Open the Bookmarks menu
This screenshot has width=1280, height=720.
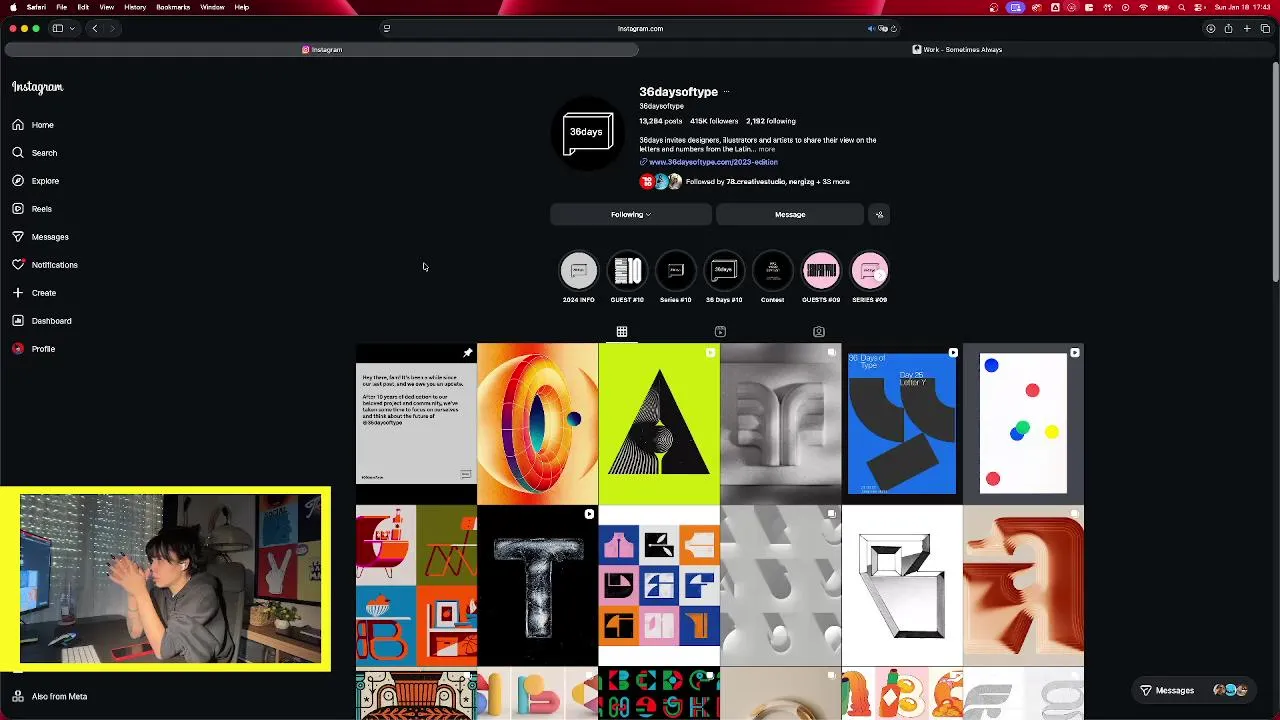point(173,7)
